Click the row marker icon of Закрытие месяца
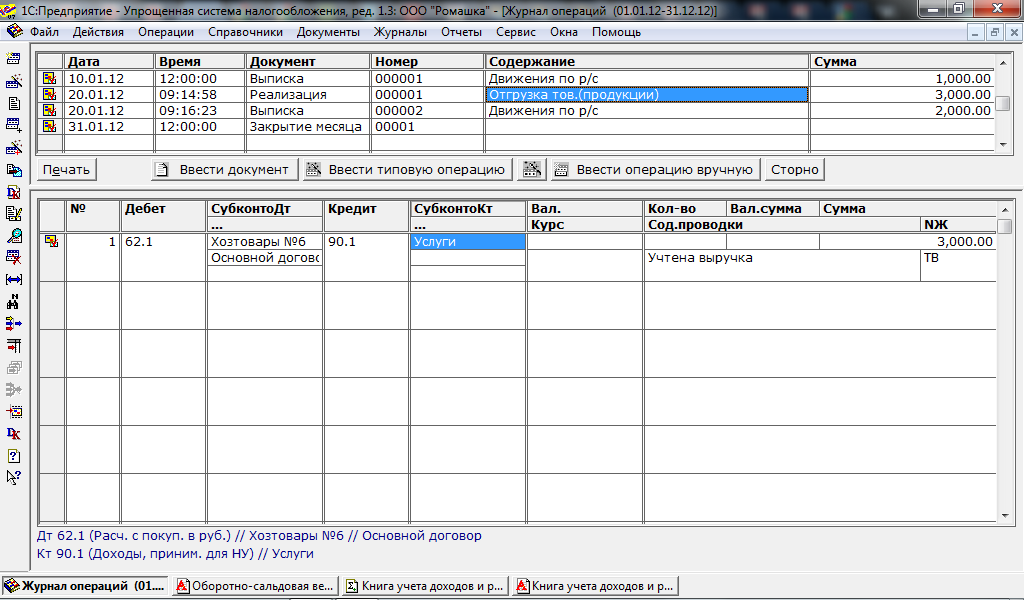 click(50, 127)
